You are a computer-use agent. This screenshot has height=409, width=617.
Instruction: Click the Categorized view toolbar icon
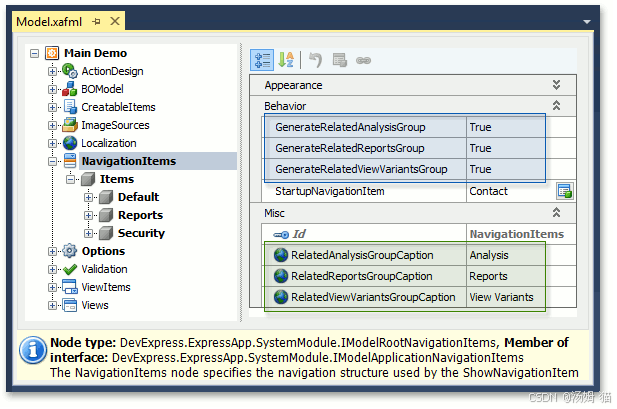[262, 60]
